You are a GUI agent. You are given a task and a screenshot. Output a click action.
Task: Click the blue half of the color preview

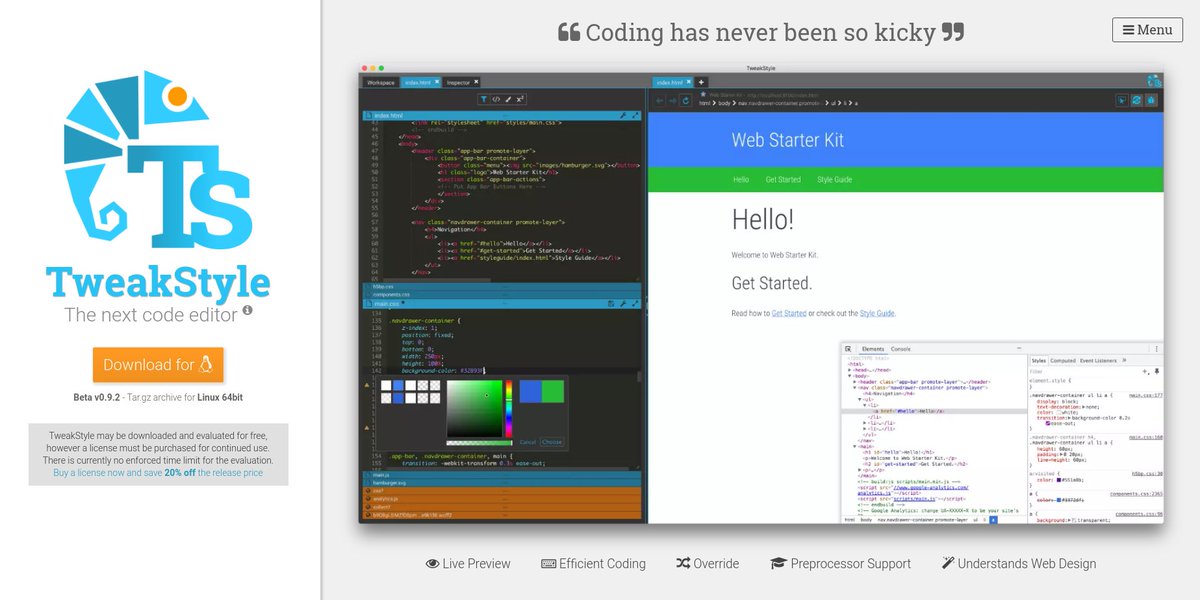click(x=530, y=391)
